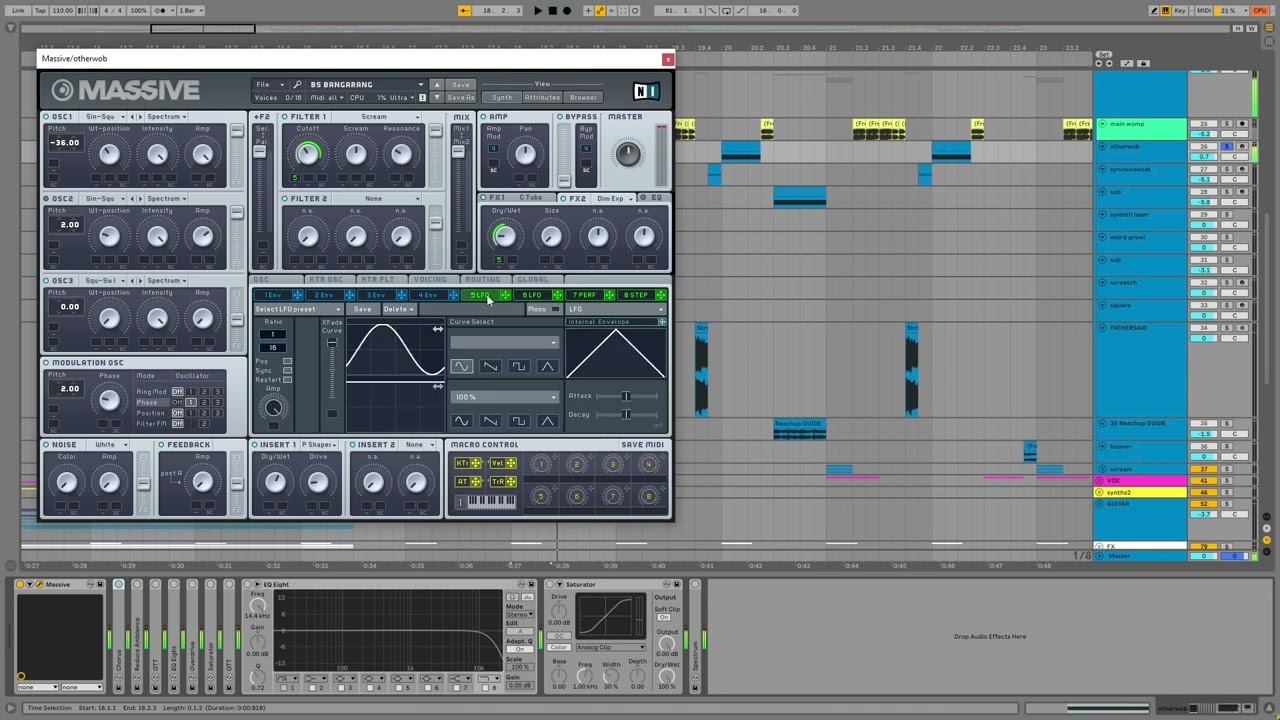1280x720 pixels.
Task: Select square wave in upper Curve Select row
Action: coord(518,367)
